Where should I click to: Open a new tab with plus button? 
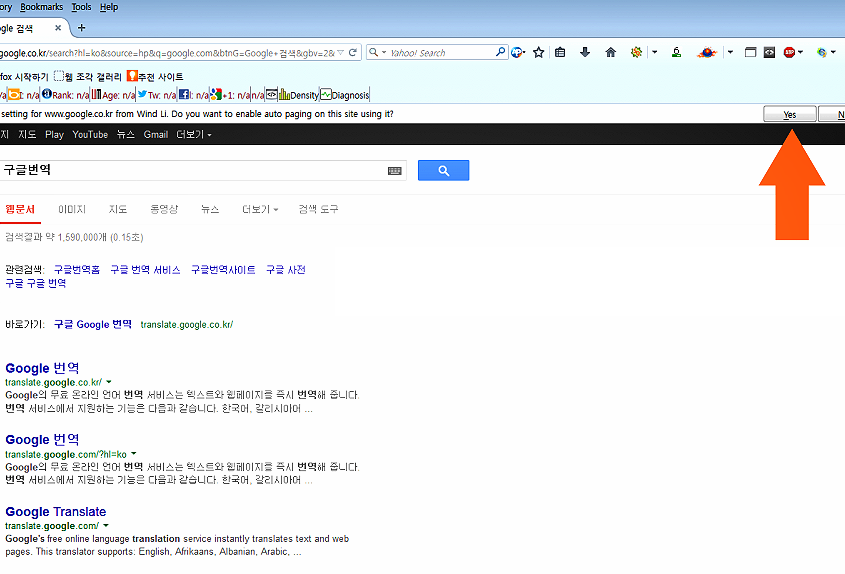pos(81,27)
